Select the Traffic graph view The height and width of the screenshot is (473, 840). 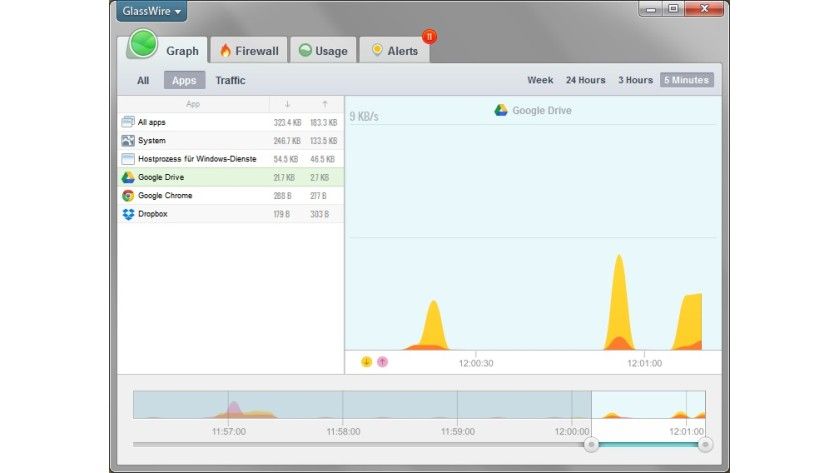point(230,80)
